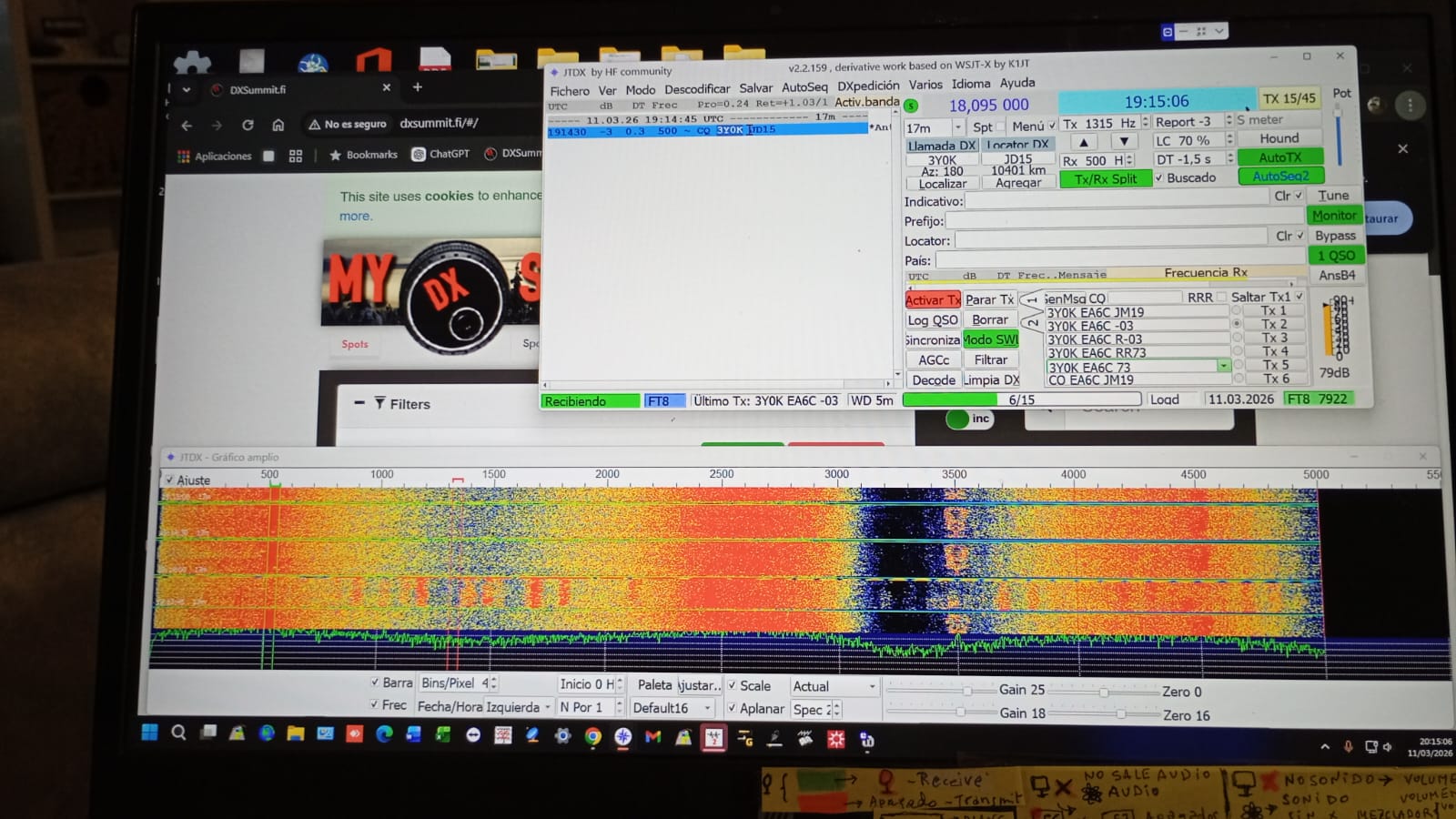Enable the RRR checkbox

point(1222,298)
